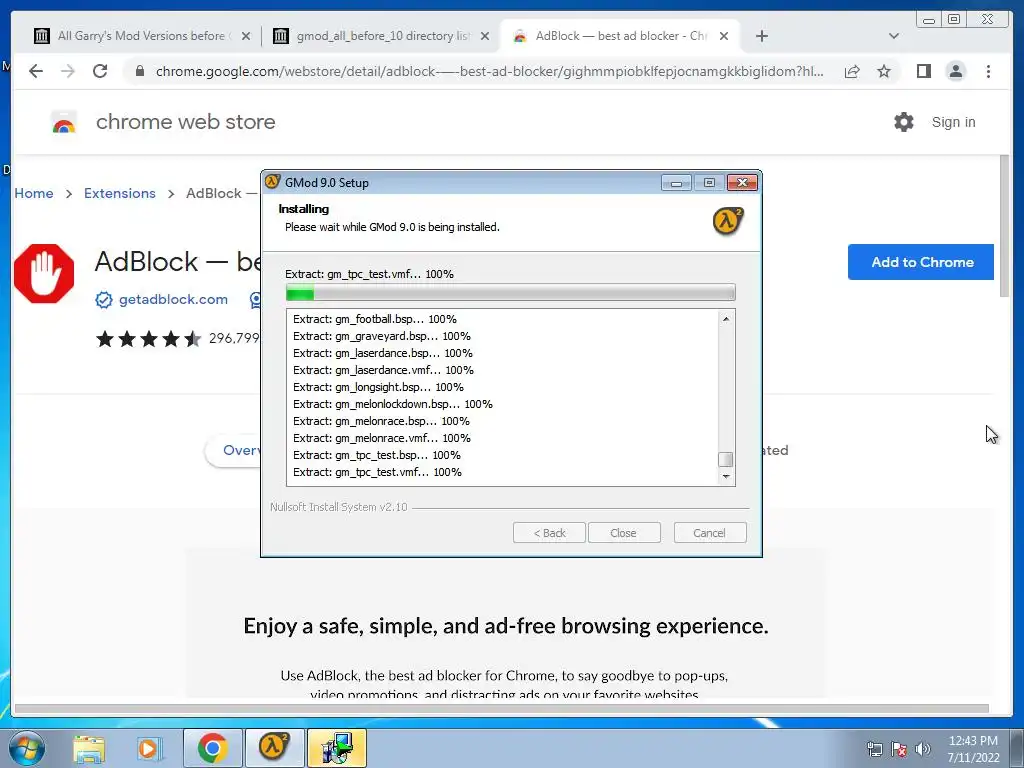
Task: Click the network tray icon
Action: tap(874, 749)
